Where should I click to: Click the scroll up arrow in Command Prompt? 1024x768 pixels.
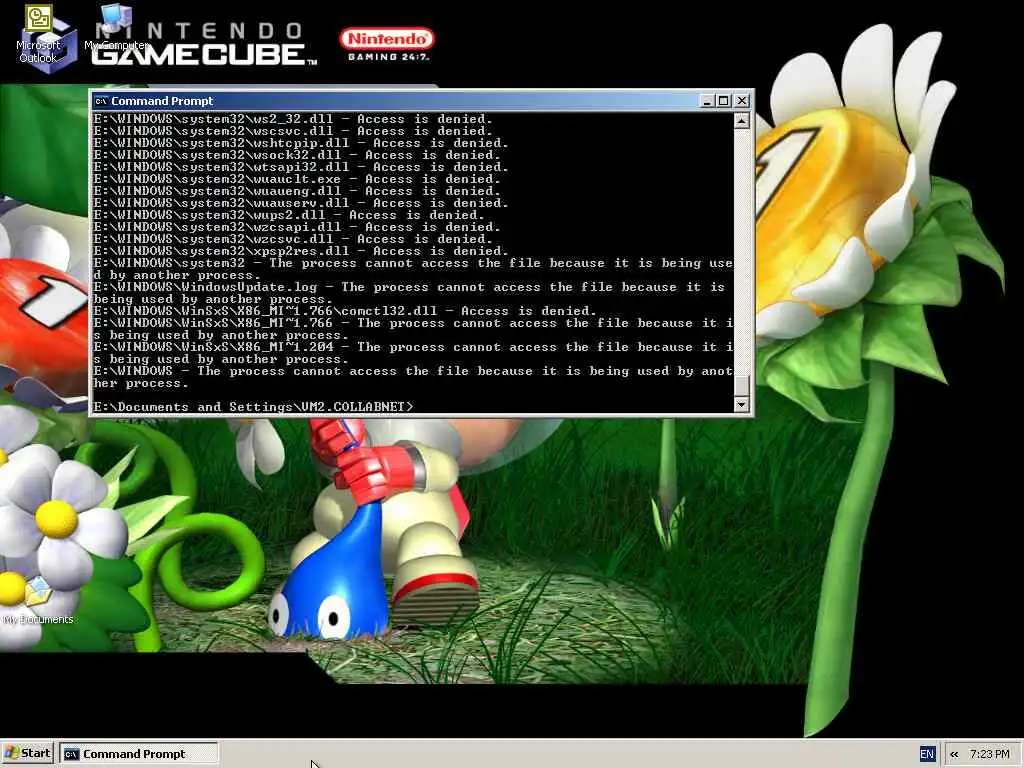(x=741, y=121)
